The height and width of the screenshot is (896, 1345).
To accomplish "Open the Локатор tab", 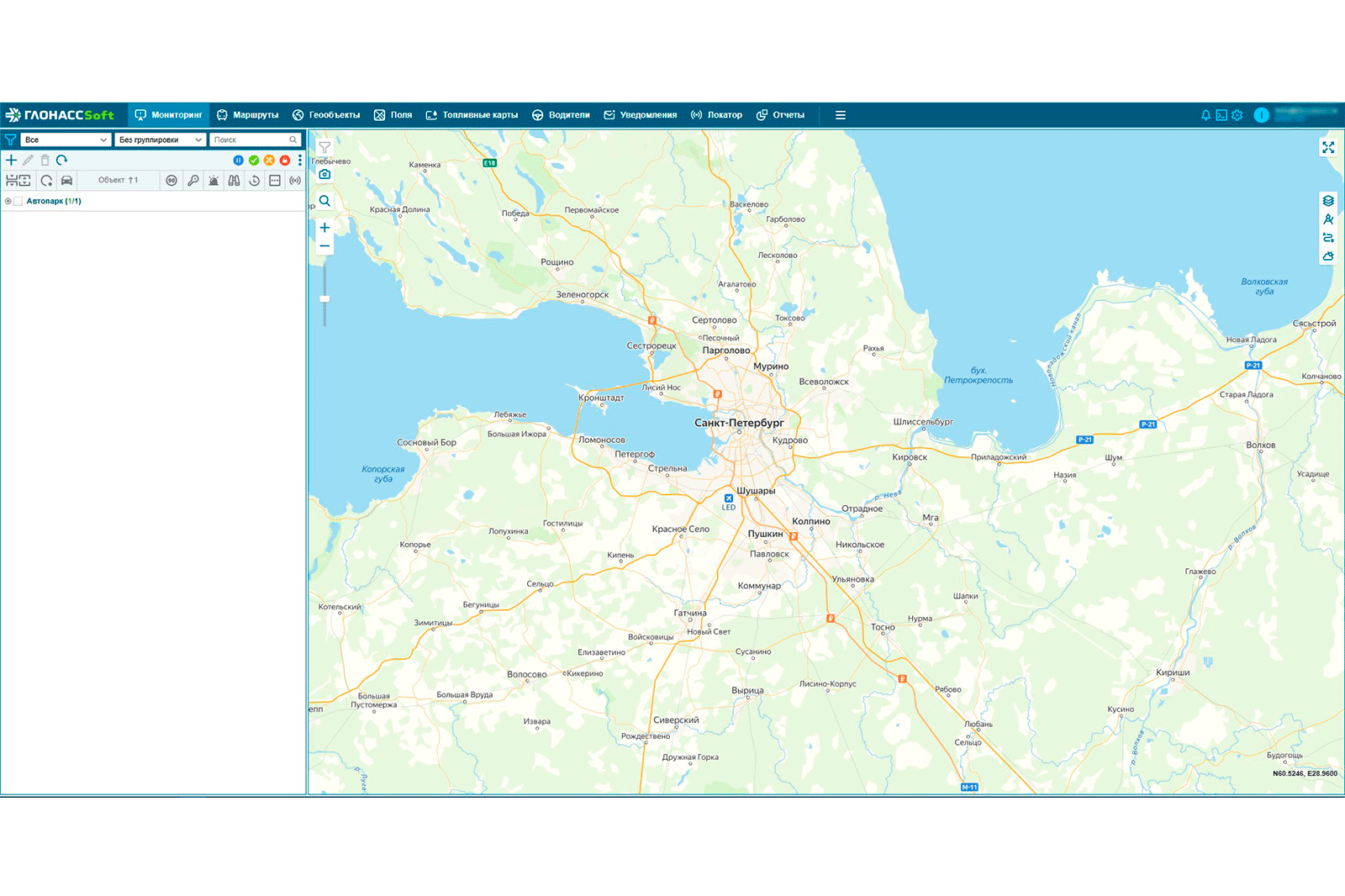I will pos(716,115).
